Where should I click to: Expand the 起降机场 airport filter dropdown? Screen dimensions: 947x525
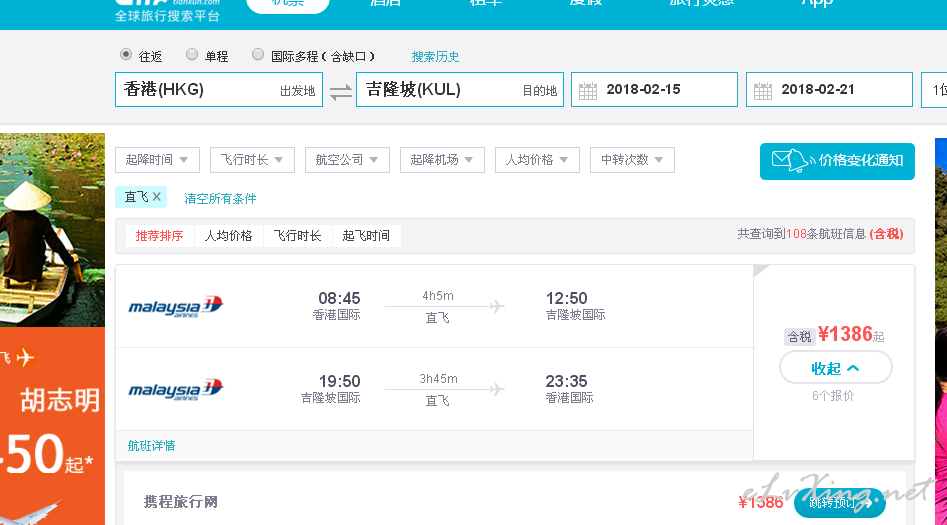pos(442,160)
